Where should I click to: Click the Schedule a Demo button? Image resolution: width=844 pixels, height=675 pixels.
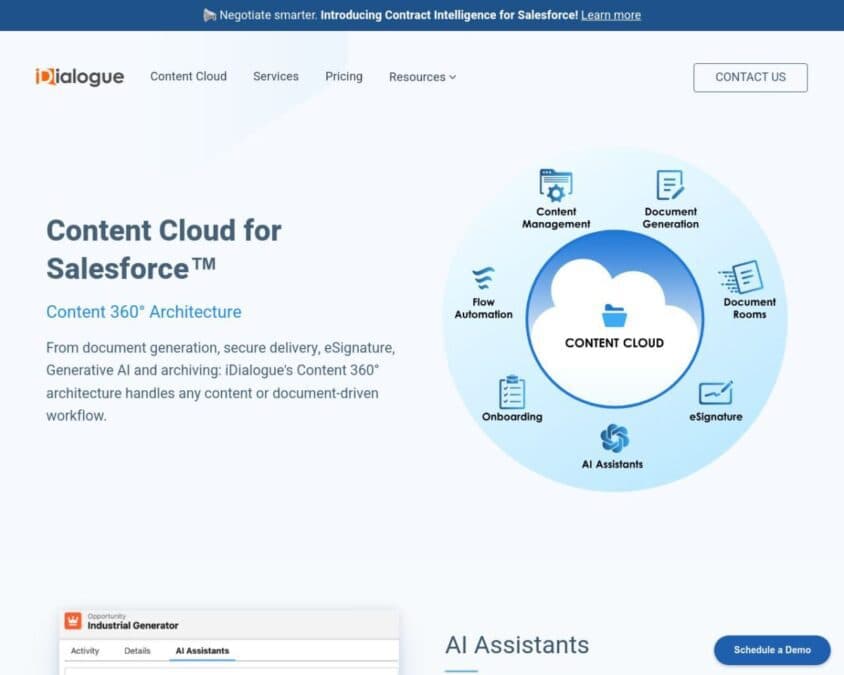pyautogui.click(x=772, y=650)
